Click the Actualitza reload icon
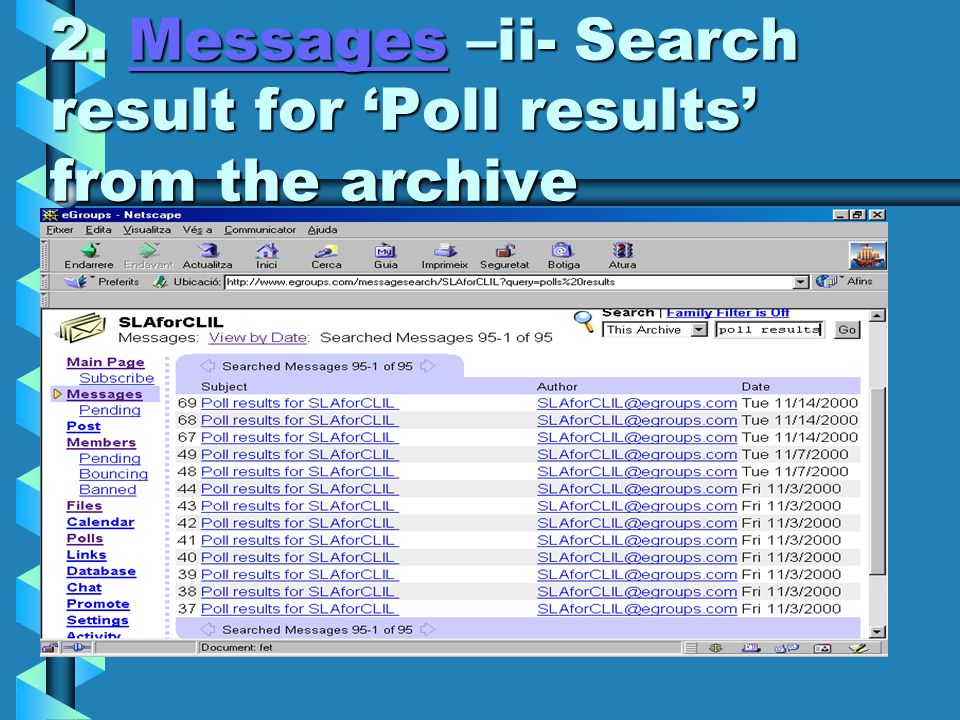 click(208, 250)
